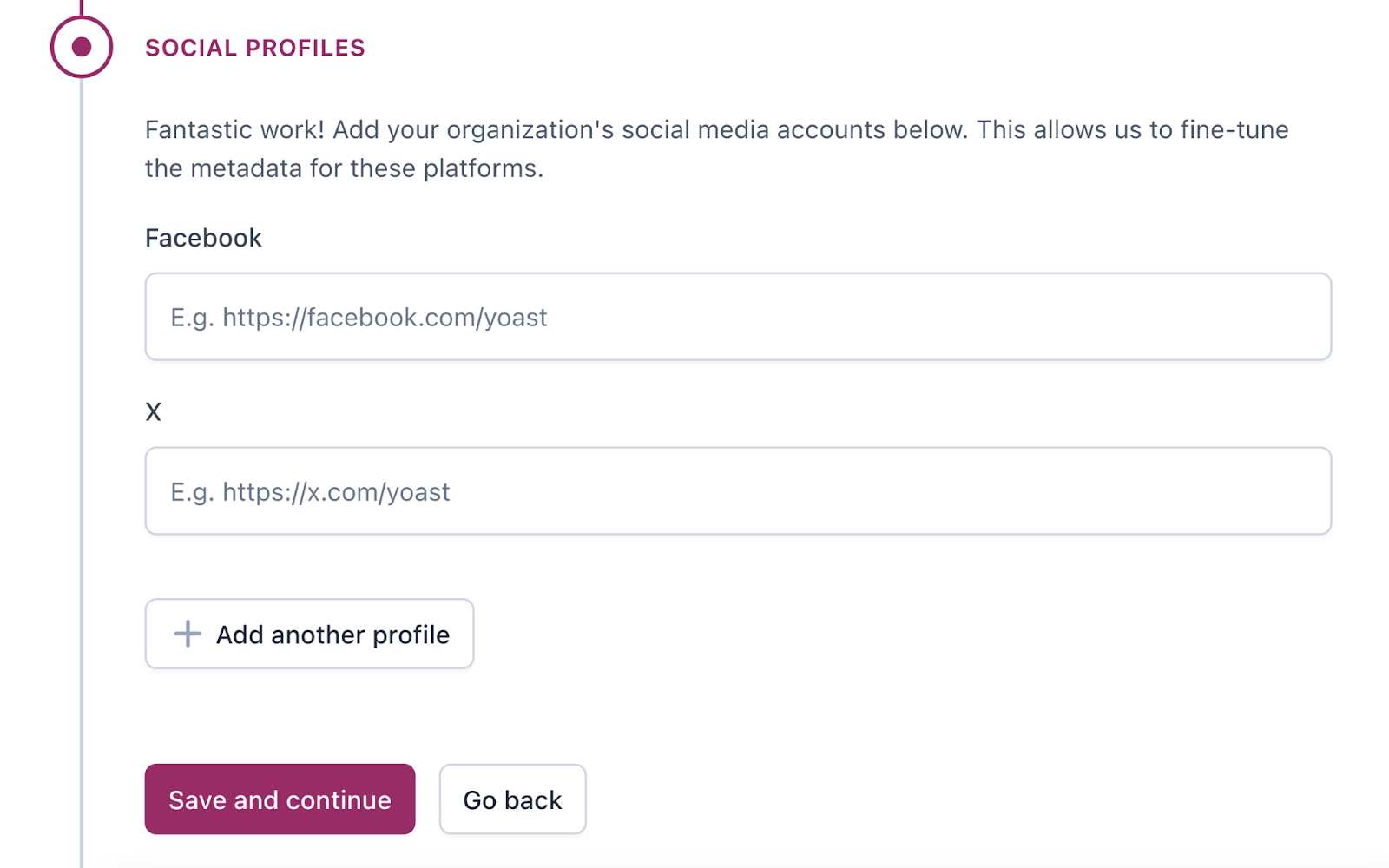This screenshot has height=868, width=1389.
Task: Click the plus icon on Add another profile
Action: coord(186,634)
